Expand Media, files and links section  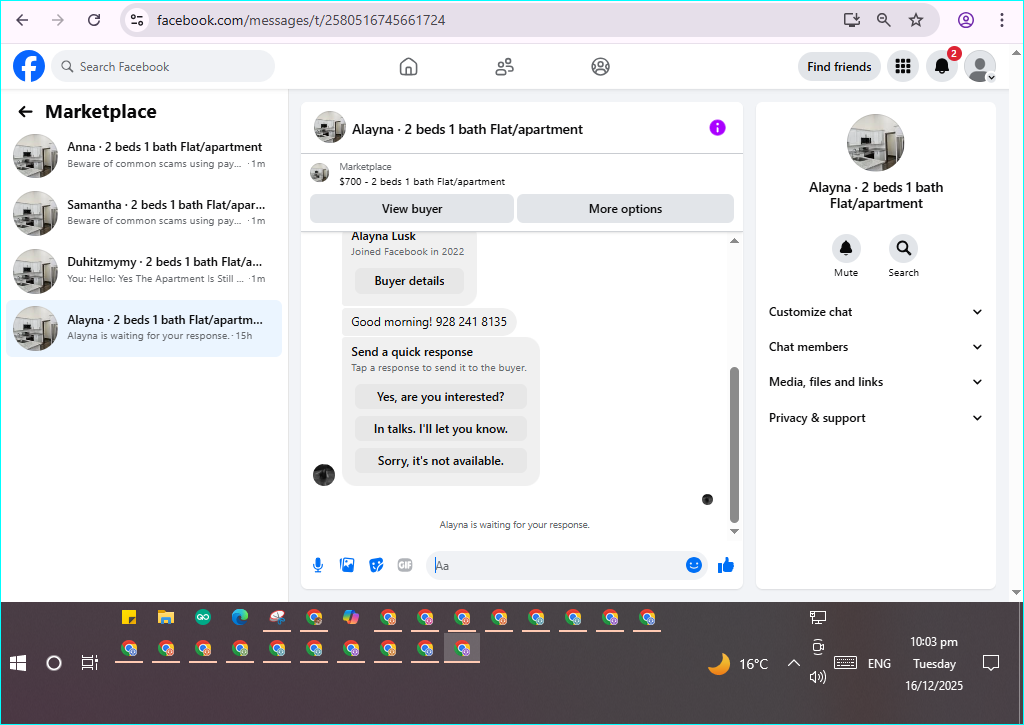click(x=875, y=382)
